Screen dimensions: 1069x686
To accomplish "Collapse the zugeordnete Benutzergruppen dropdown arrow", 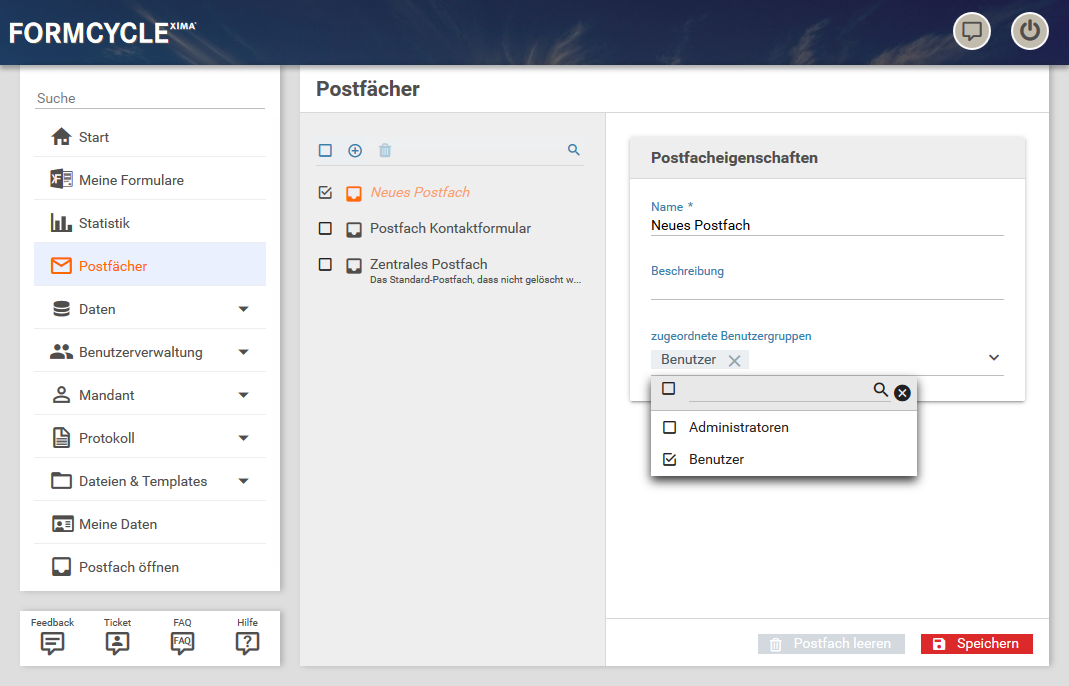I will (x=994, y=358).
